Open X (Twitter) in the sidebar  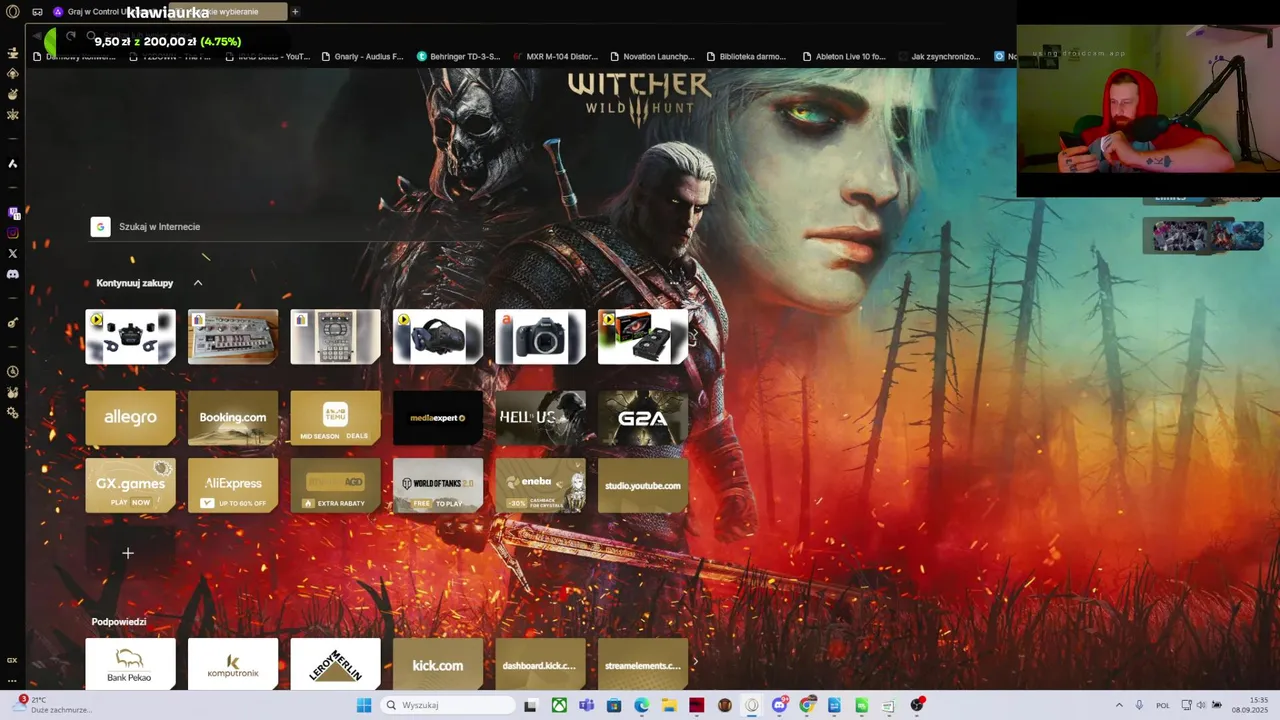click(x=12, y=254)
